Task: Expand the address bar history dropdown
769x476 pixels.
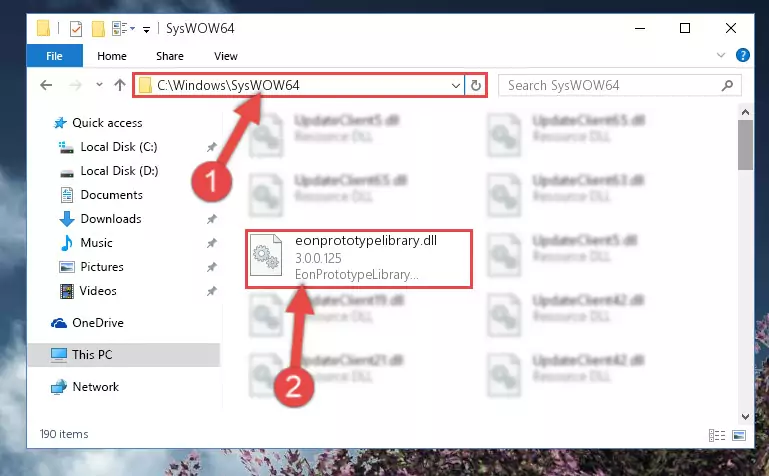Action: pyautogui.click(x=456, y=86)
